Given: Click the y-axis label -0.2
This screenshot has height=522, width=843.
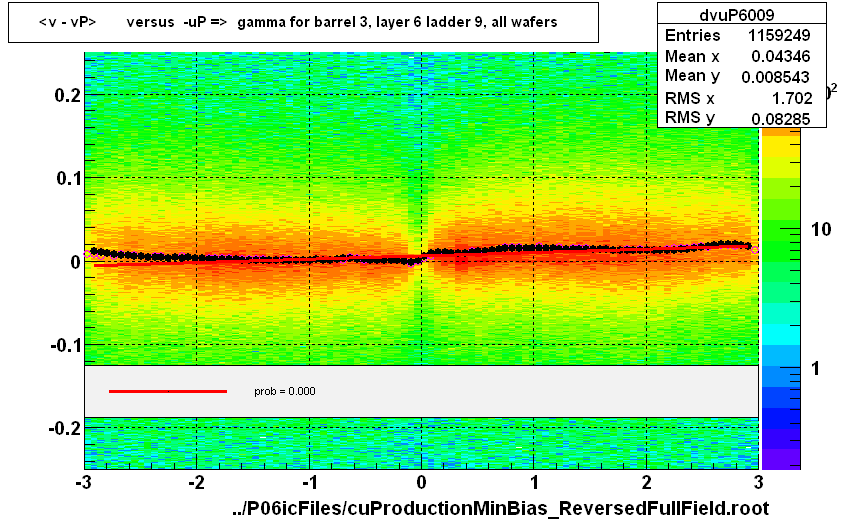Looking at the screenshot, I should pyautogui.click(x=65, y=428).
